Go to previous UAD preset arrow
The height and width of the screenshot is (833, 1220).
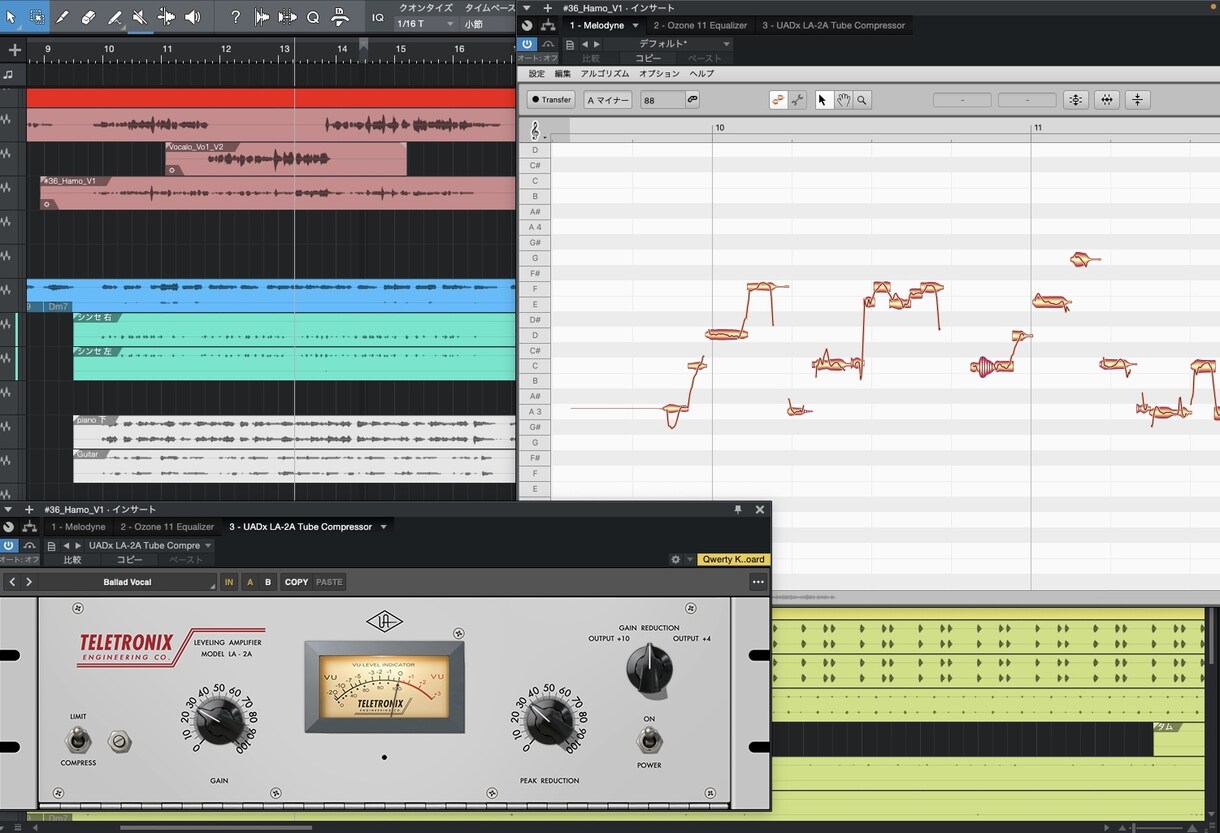[x=12, y=582]
